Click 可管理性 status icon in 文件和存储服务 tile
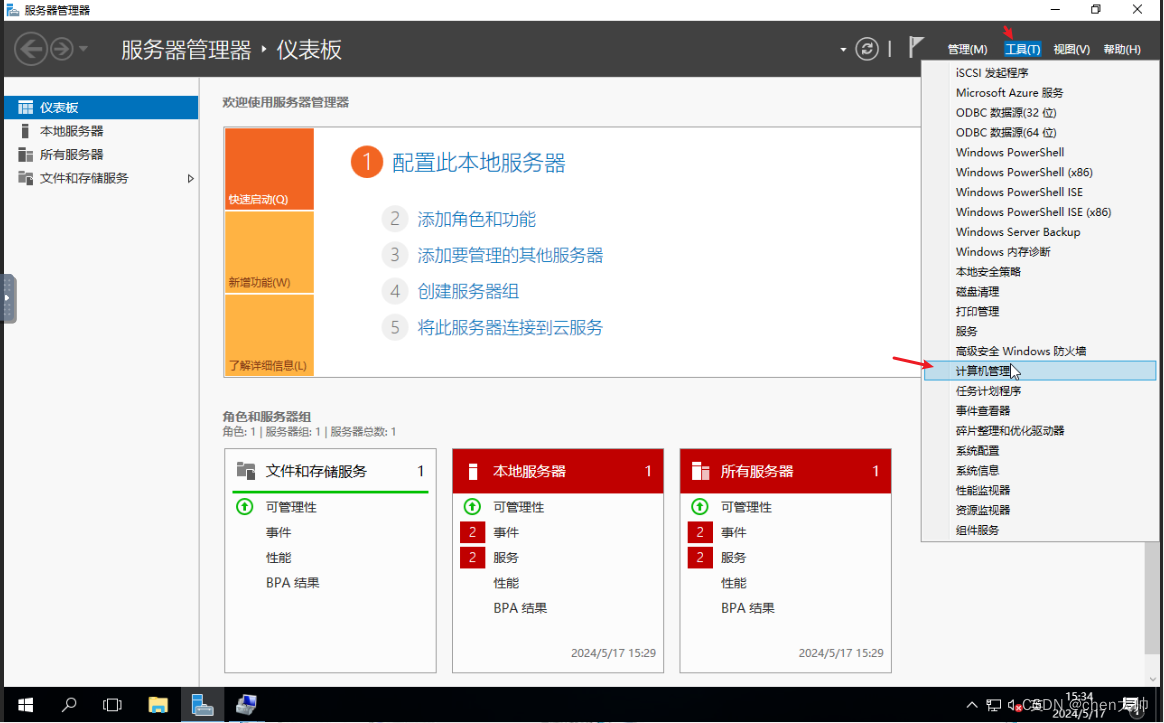The image size is (1164, 723). click(244, 507)
